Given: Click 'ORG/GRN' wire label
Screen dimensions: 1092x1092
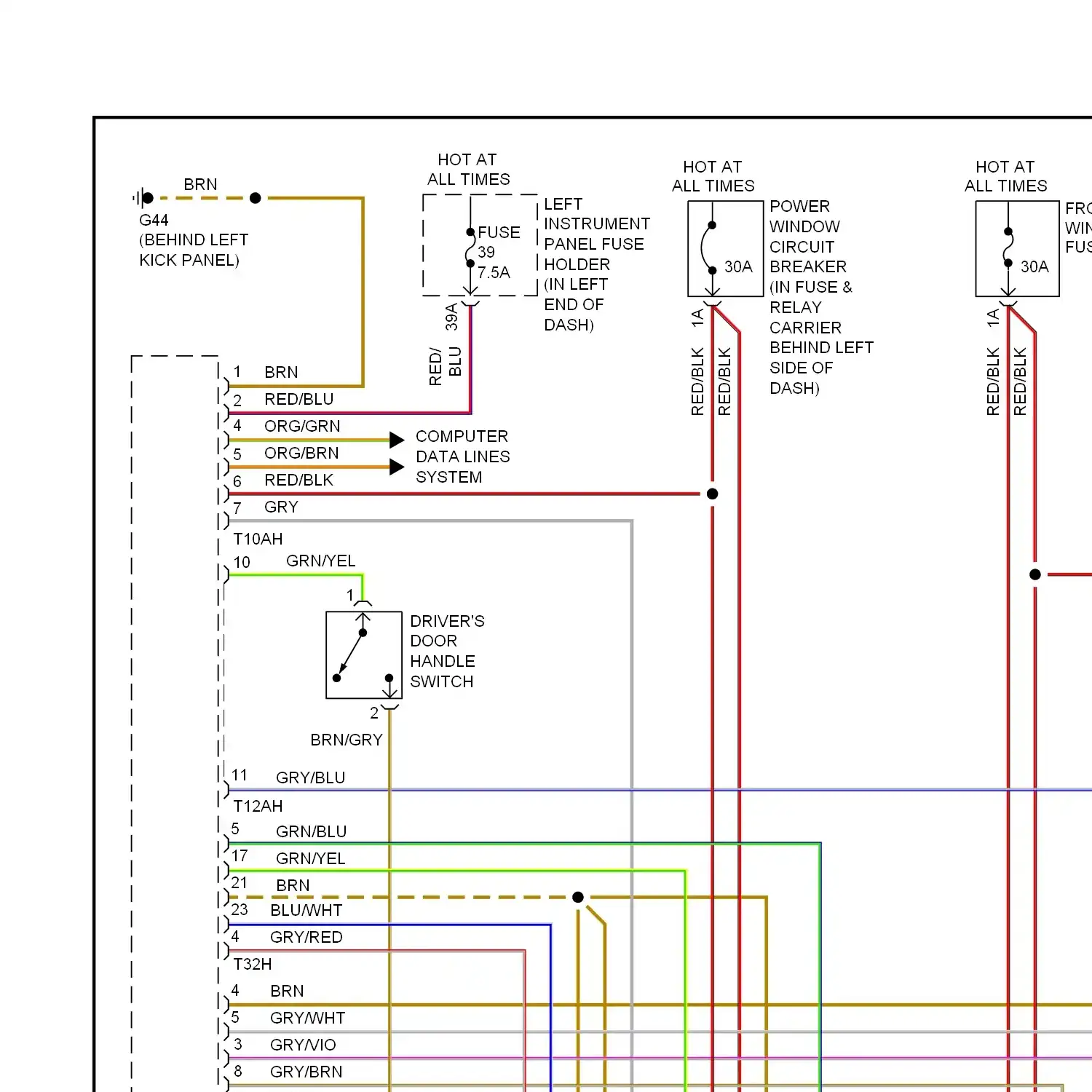Looking at the screenshot, I should click(302, 426).
